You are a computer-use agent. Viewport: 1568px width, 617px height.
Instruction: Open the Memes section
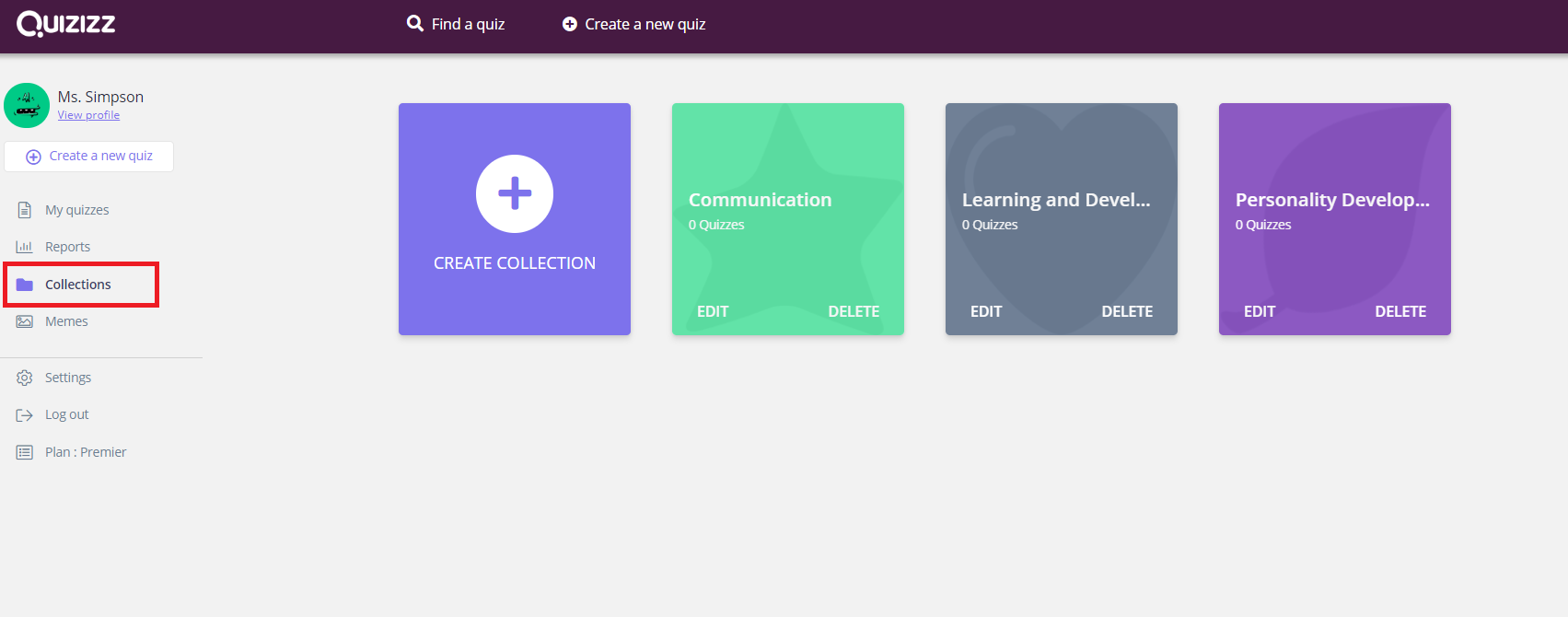tap(67, 321)
